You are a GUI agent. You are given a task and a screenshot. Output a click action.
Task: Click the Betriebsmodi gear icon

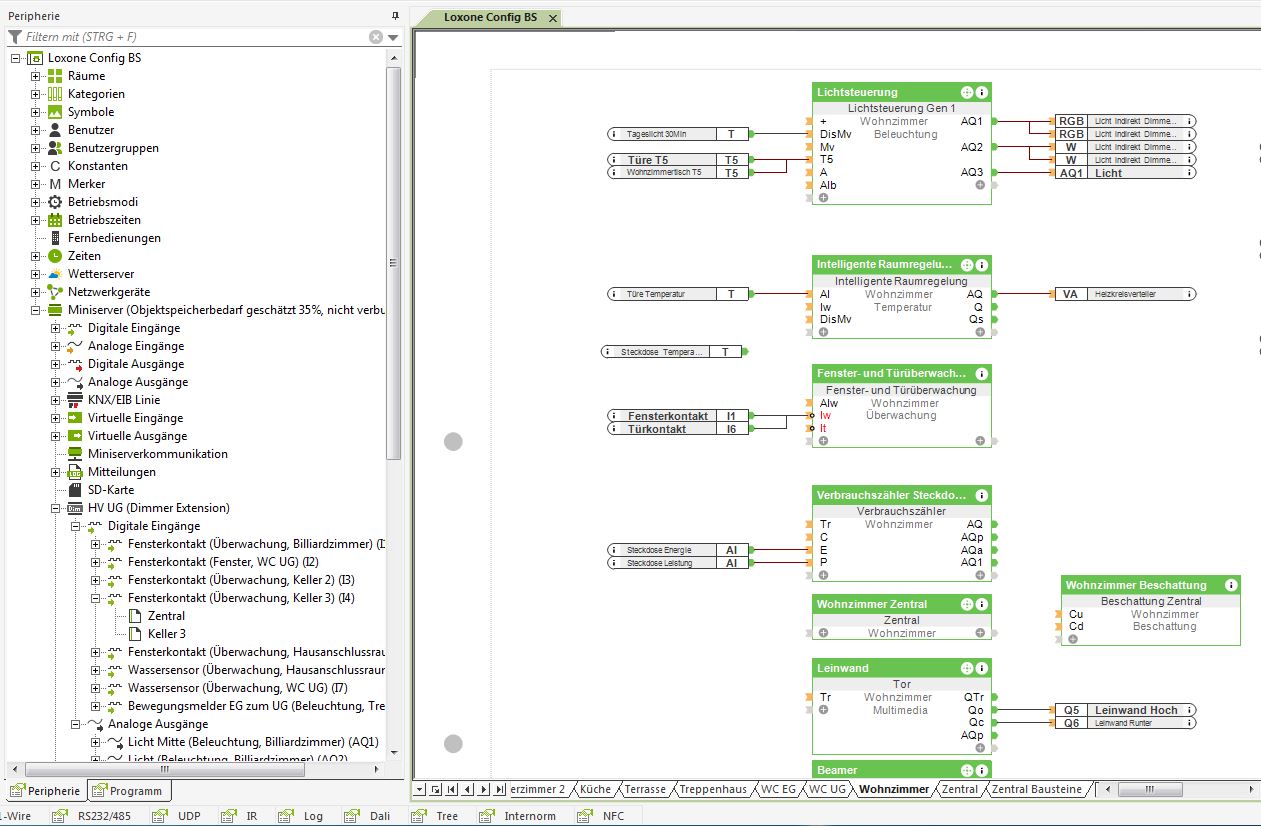point(55,202)
